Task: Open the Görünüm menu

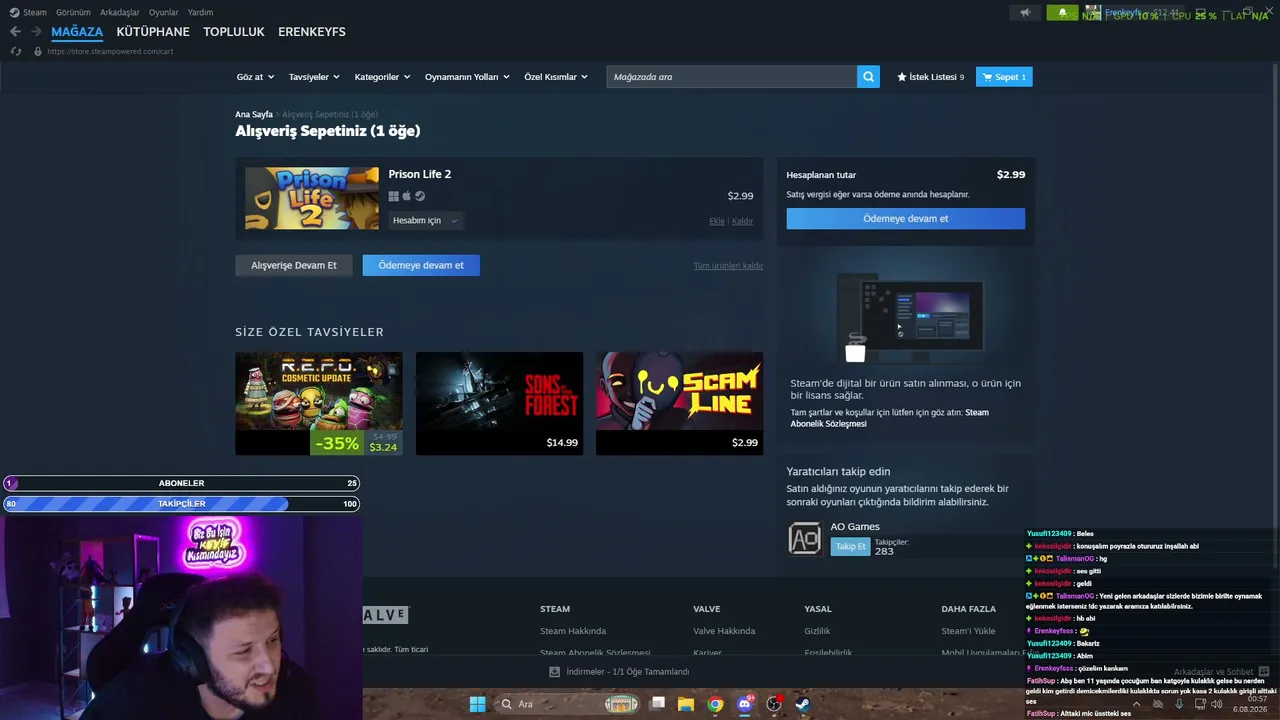Action: point(73,13)
